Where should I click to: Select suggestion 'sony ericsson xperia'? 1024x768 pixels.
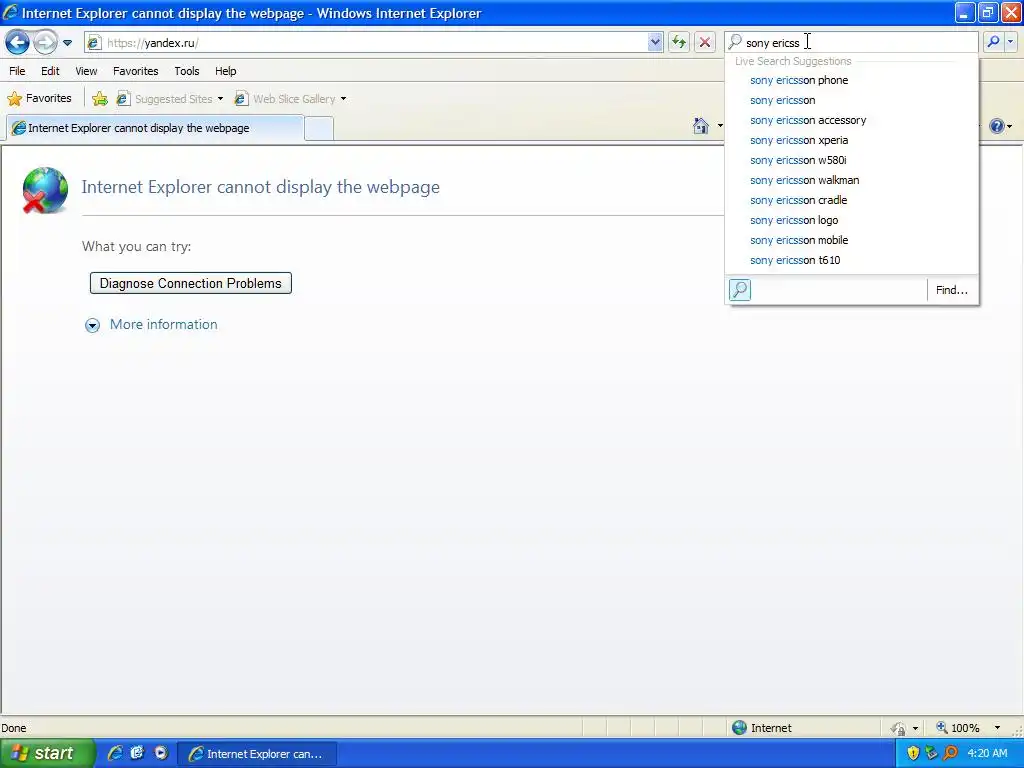(852, 140)
